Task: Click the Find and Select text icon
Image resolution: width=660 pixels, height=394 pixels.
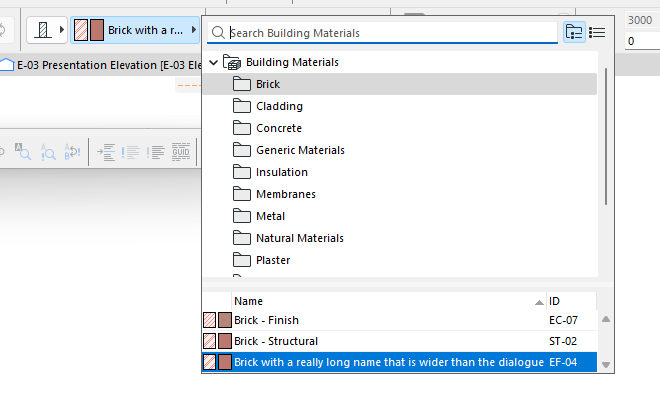Action: click(22, 152)
